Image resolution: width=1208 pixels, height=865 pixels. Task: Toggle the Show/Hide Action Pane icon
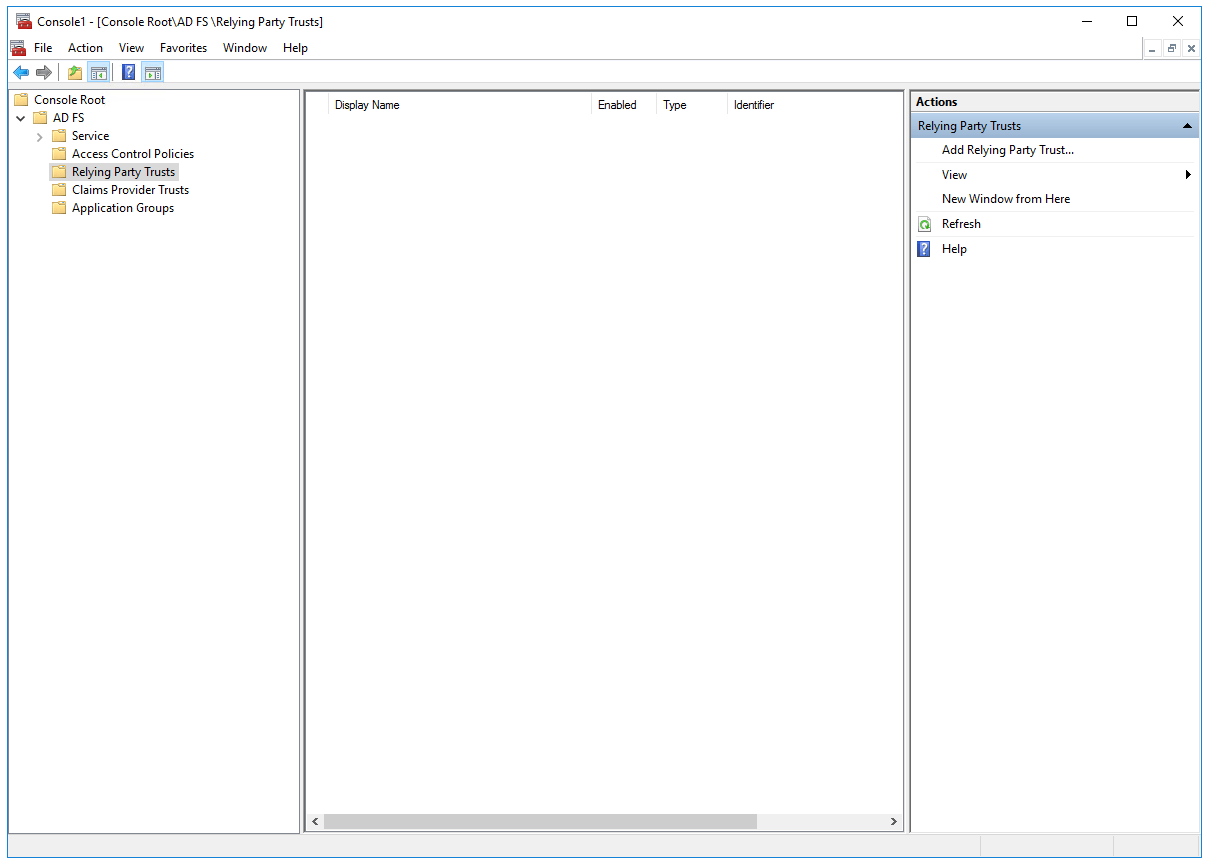click(152, 71)
